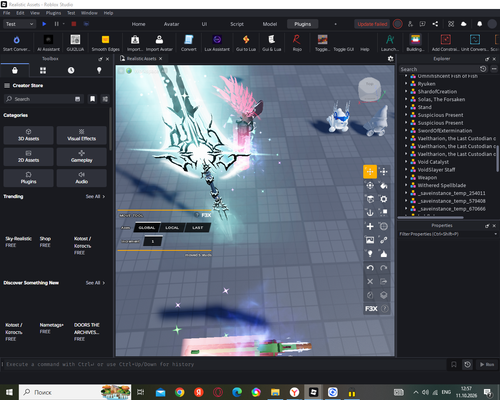Open the Properties filter dropdown arrow
Image resolution: width=500 pixels, height=400 pixels.
point(495,234)
